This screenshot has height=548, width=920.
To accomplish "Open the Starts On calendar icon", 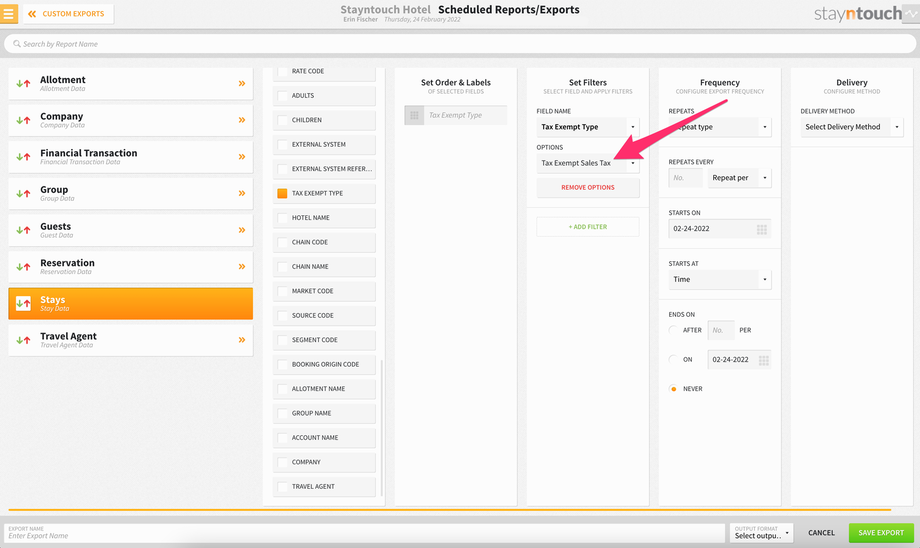I will (x=762, y=229).
